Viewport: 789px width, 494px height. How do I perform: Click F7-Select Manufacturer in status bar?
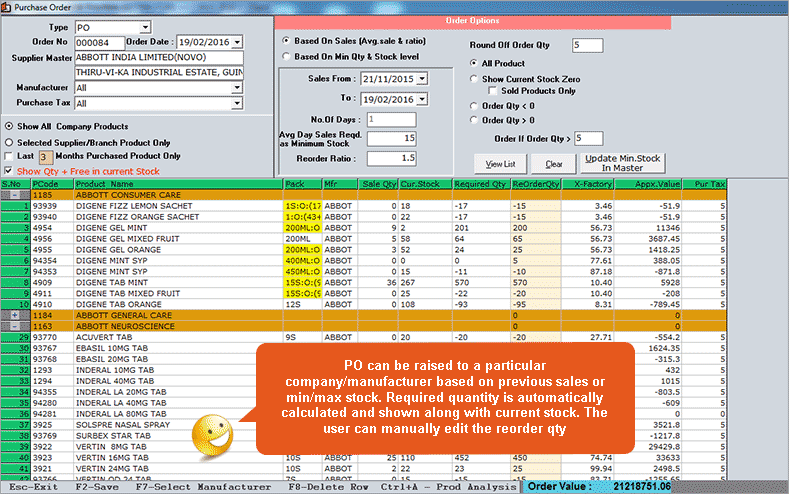coord(203,487)
